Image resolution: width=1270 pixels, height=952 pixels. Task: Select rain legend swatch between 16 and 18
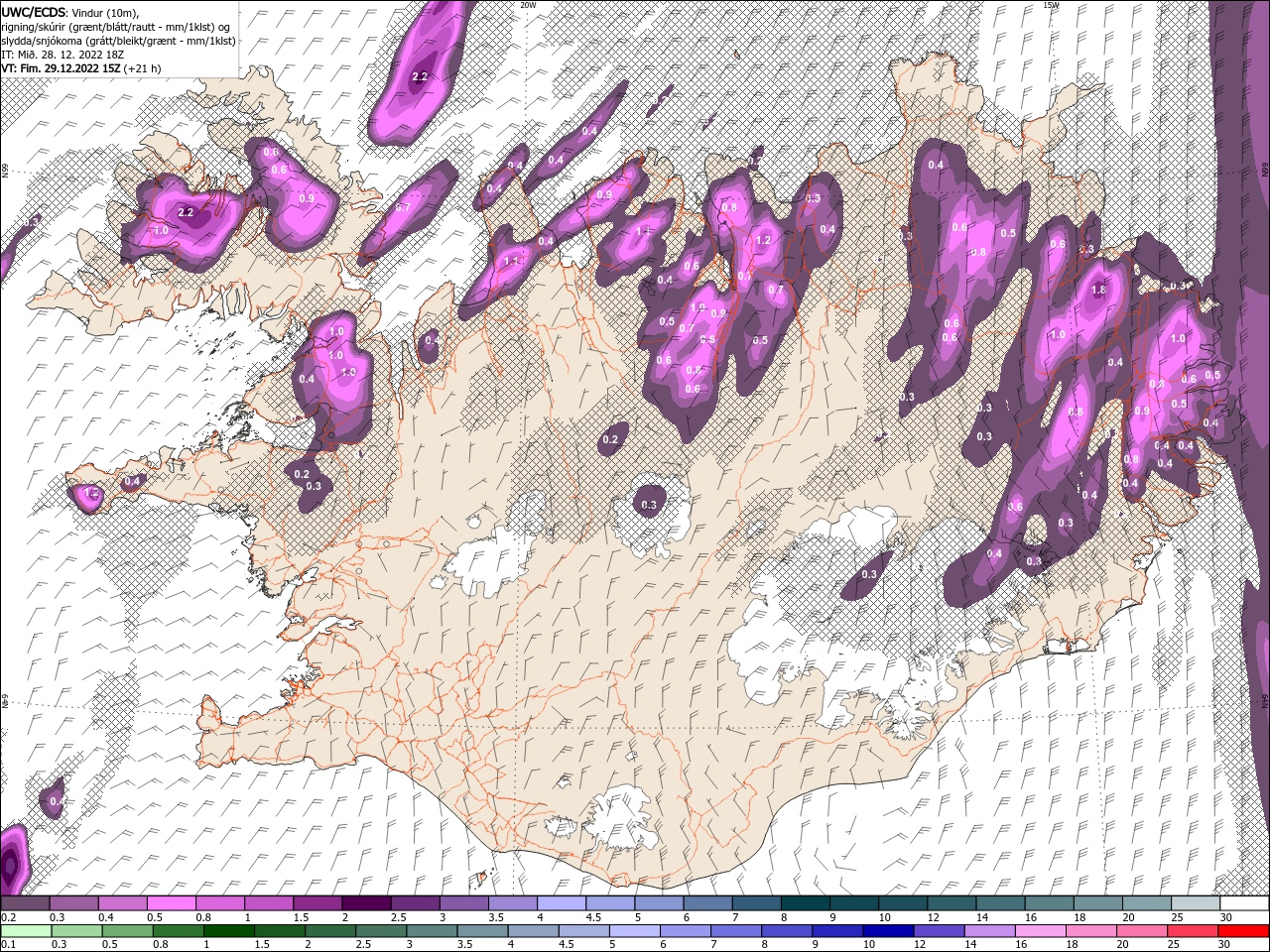[1041, 931]
